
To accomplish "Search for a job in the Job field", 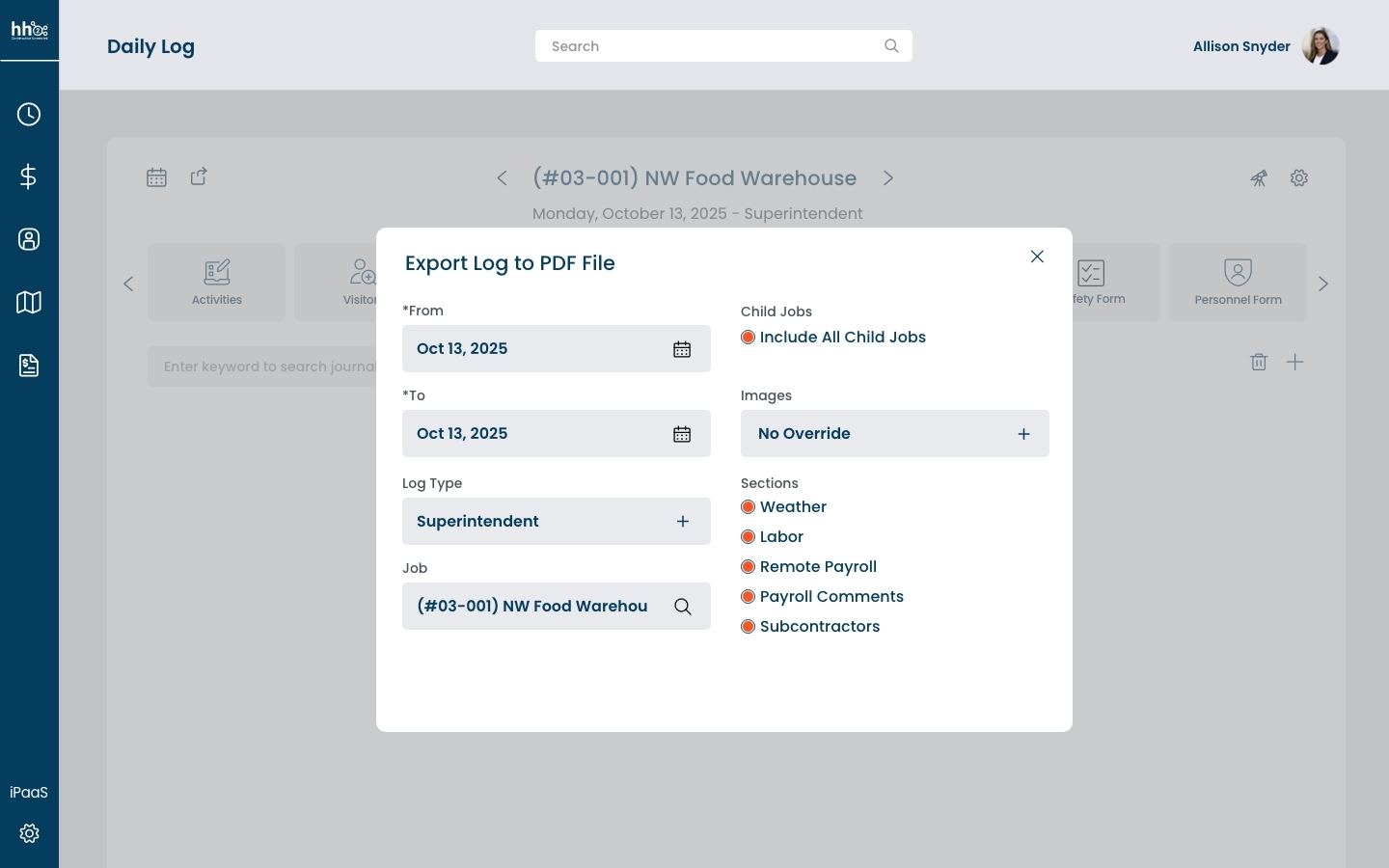I will [x=682, y=607].
